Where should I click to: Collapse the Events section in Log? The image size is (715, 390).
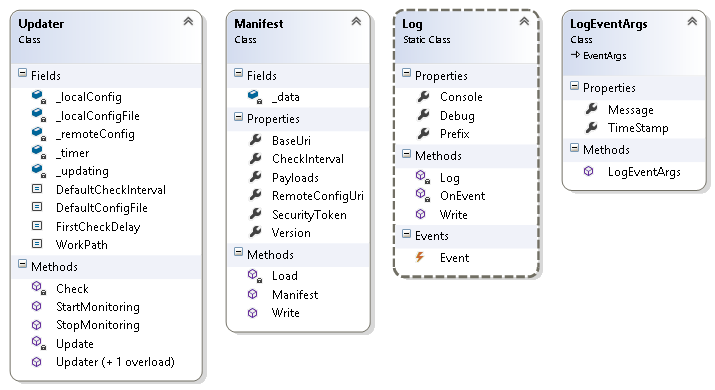click(x=406, y=234)
